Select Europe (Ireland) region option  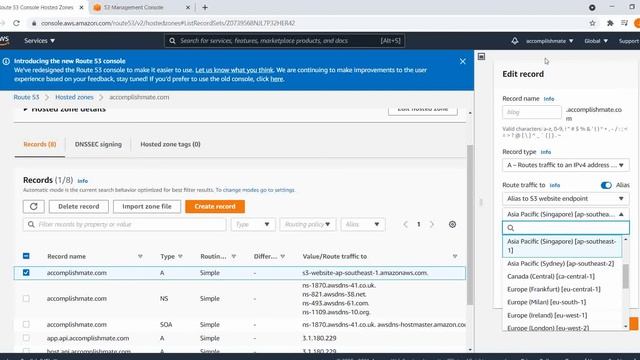click(562, 316)
